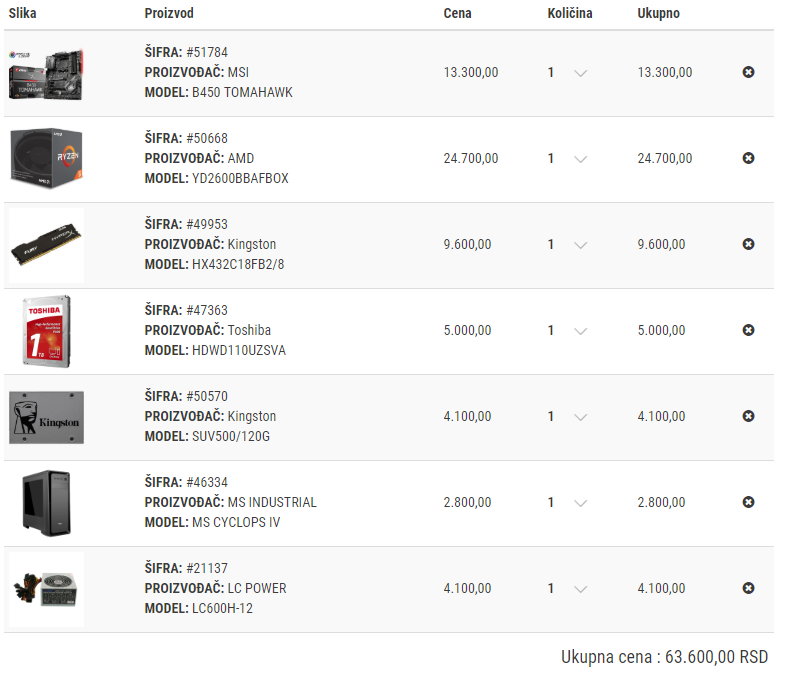The height and width of the screenshot is (681, 790).
Task: Remove the LC POWER LC600H-12 item
Action: pos(748,588)
